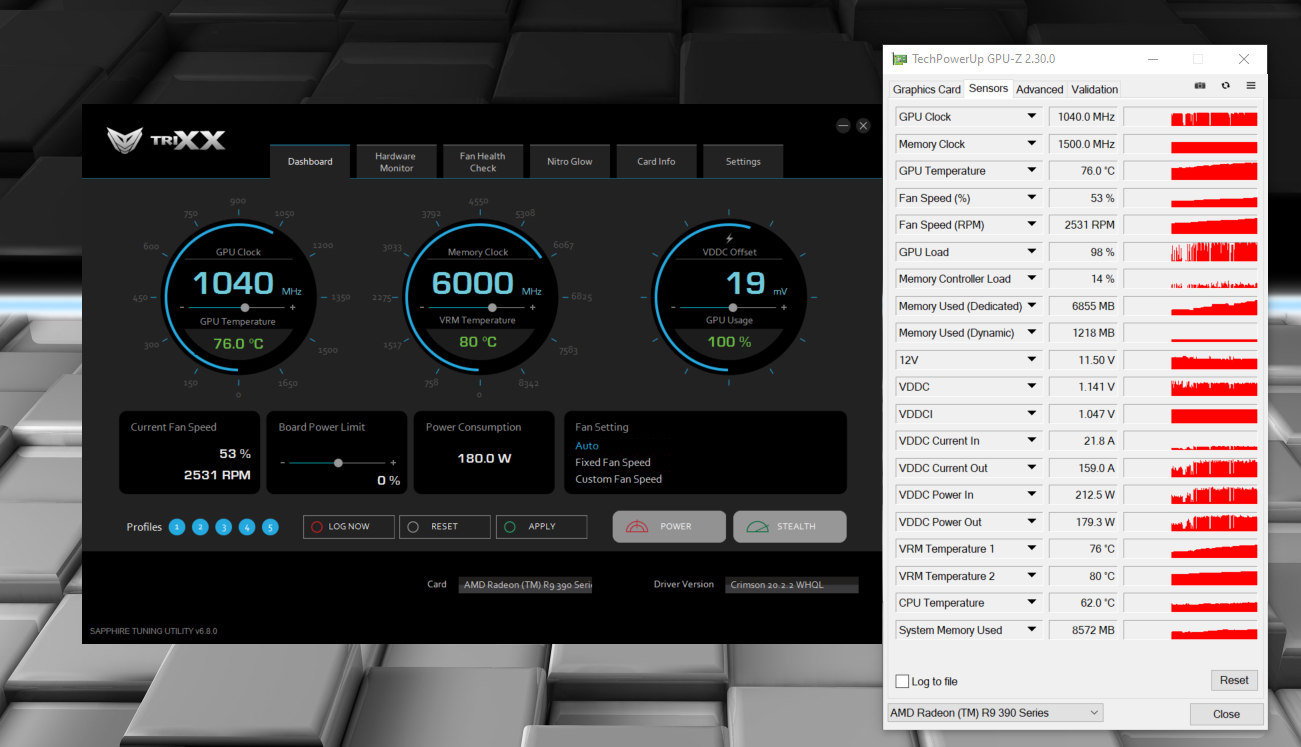Image resolution: width=1301 pixels, height=747 pixels.
Task: Select profile 3 in TRIXX
Action: coord(224,527)
